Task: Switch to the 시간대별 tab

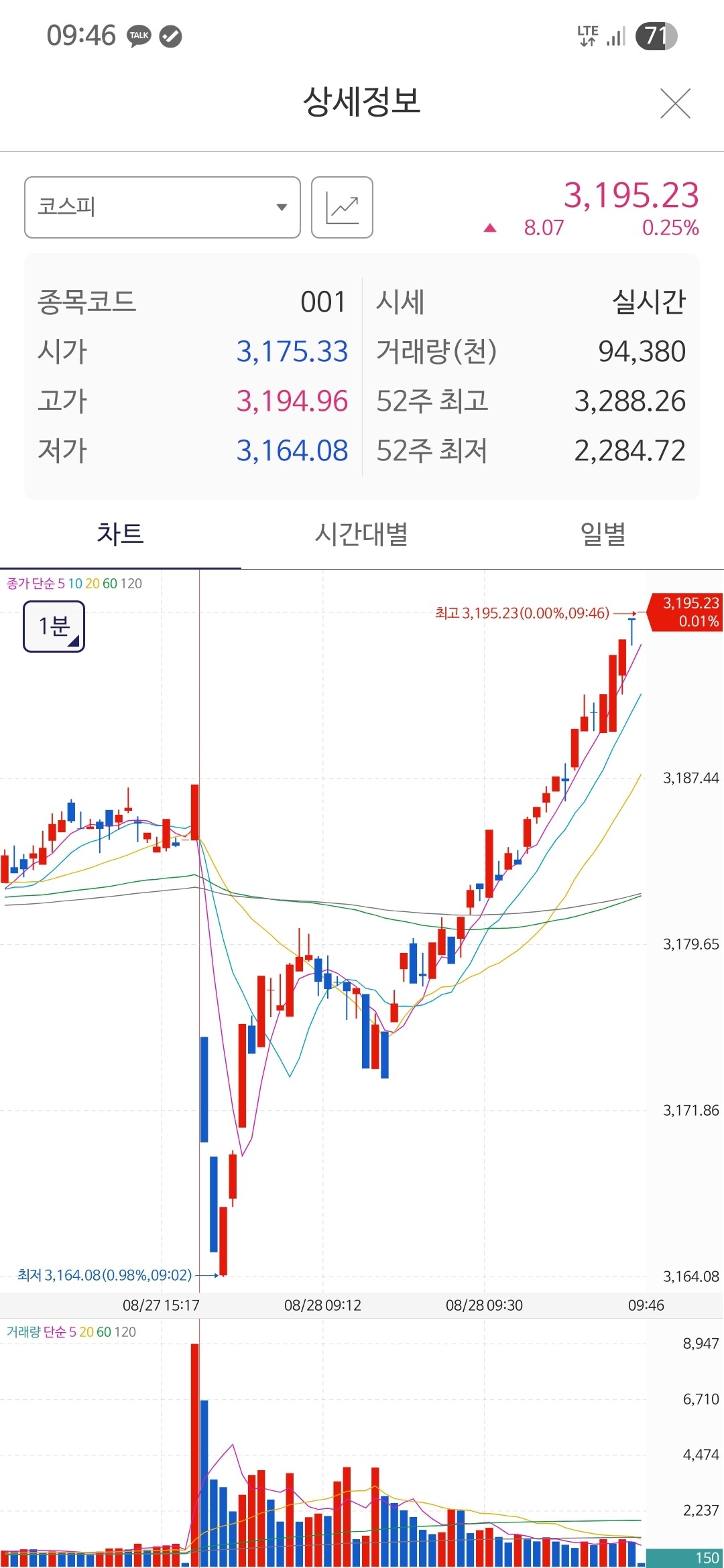Action: coord(361,534)
